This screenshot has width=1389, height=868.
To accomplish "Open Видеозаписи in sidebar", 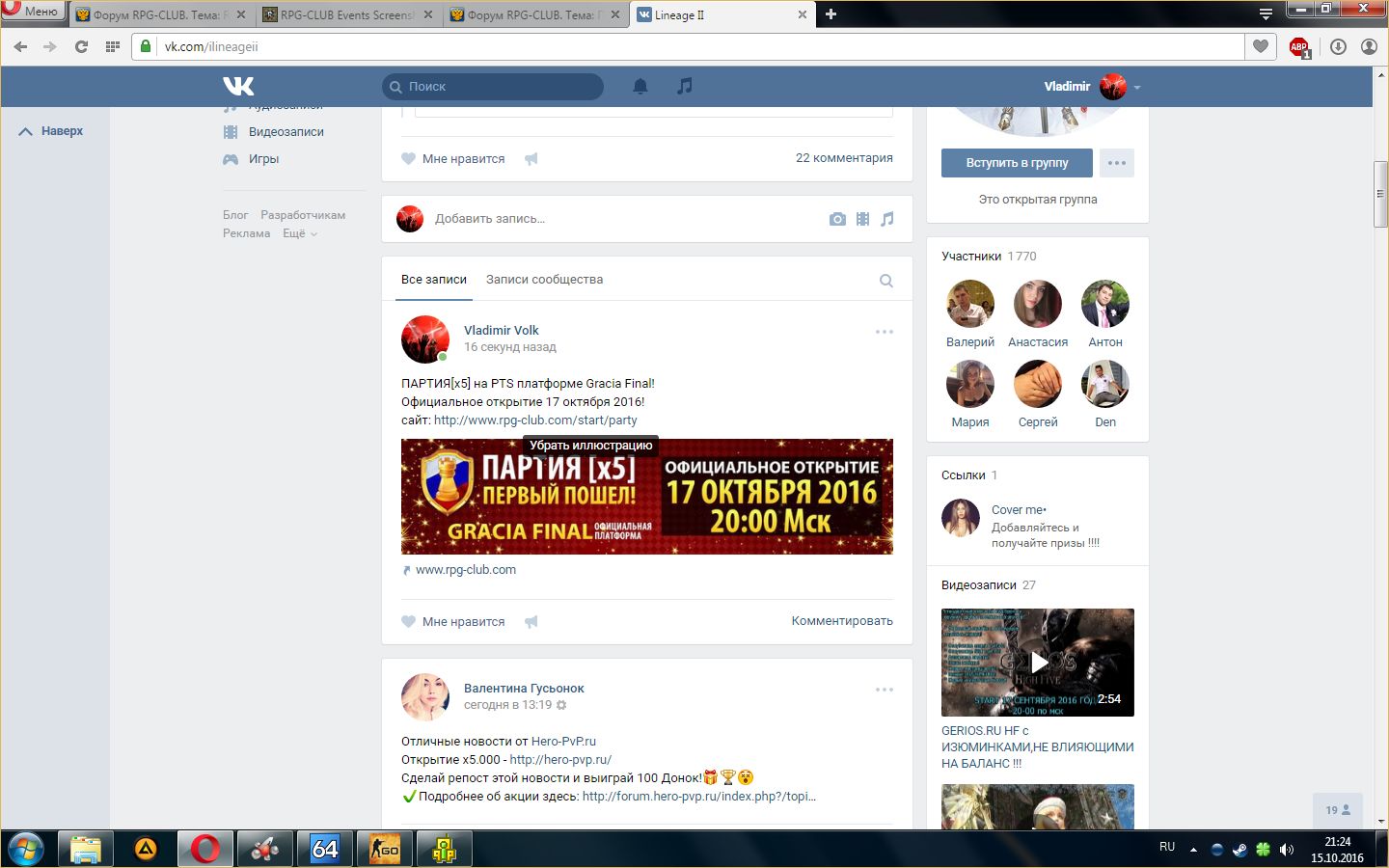I will (286, 132).
